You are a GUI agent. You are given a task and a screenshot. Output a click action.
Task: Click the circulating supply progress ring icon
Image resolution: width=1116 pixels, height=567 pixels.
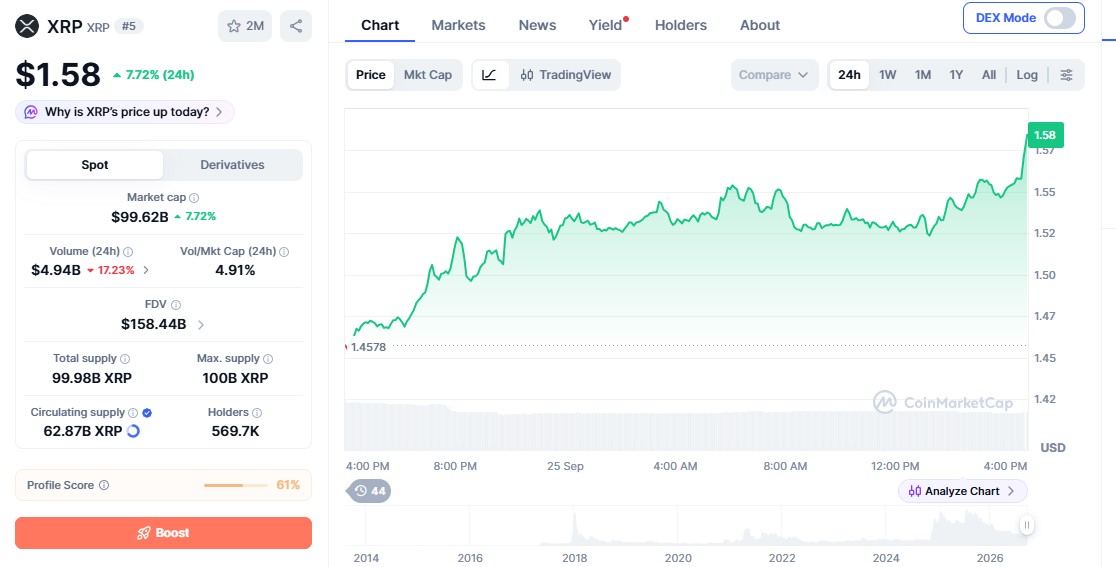(132, 431)
